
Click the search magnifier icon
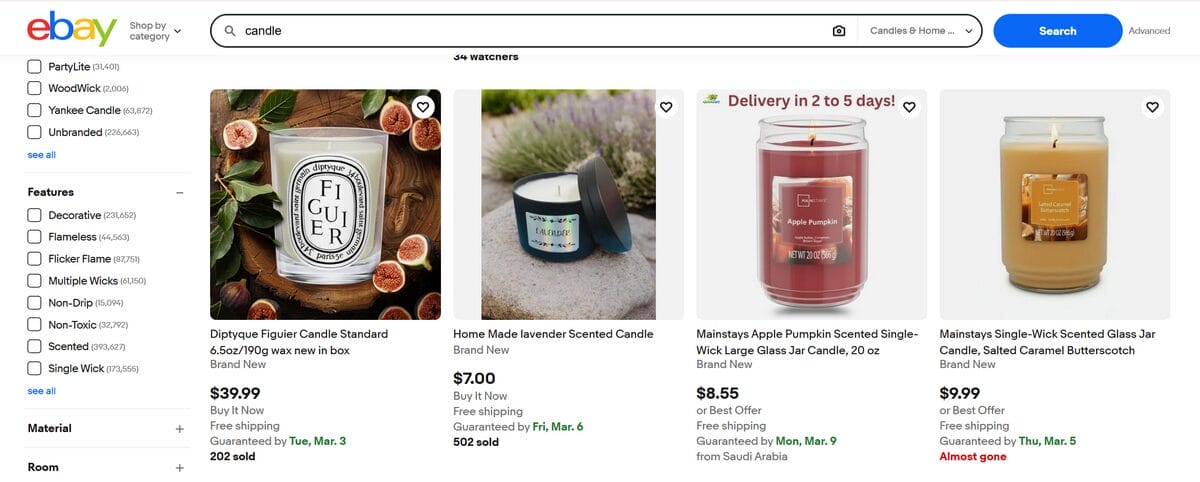pos(230,31)
